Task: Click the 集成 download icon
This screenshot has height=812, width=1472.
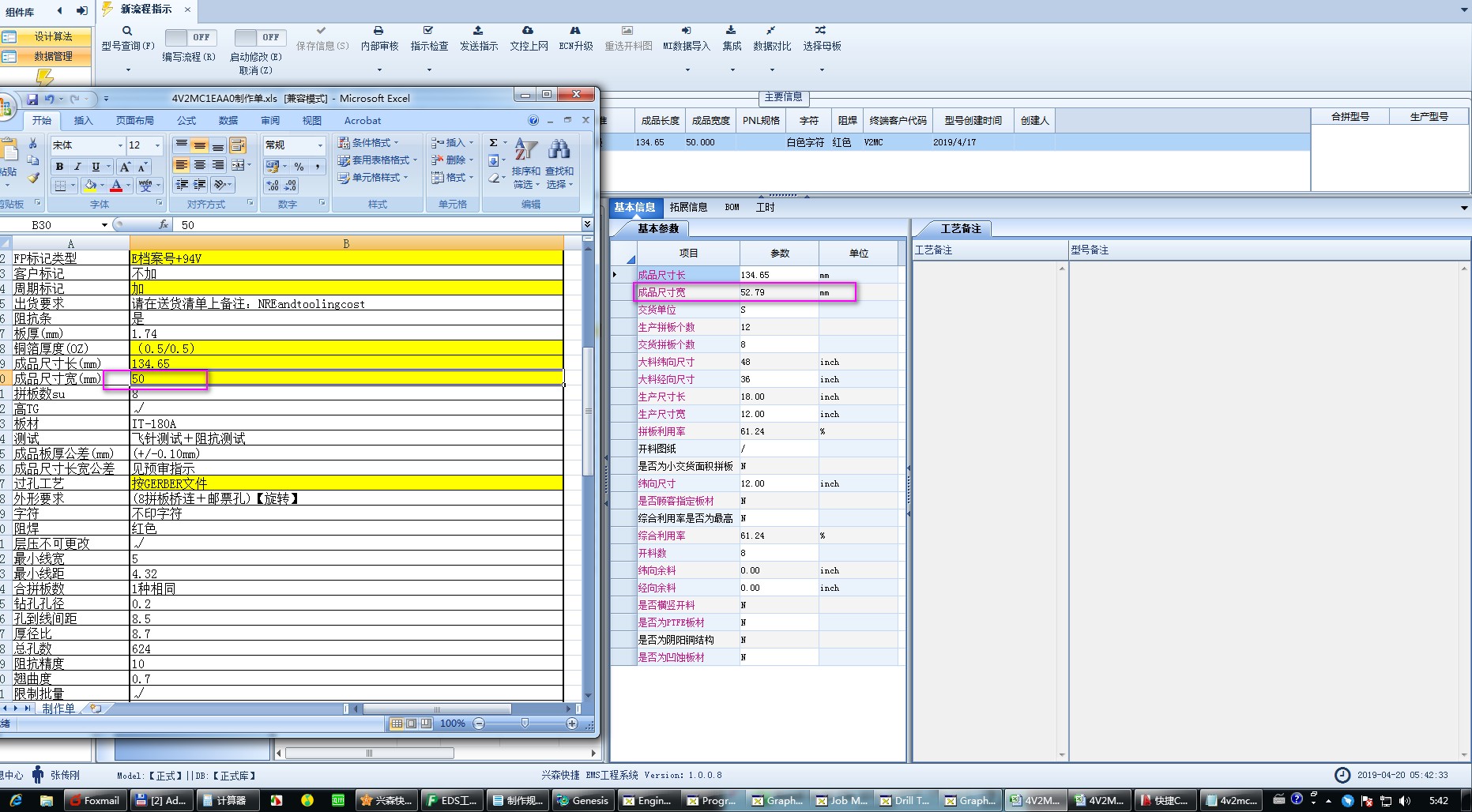Action: (x=731, y=30)
